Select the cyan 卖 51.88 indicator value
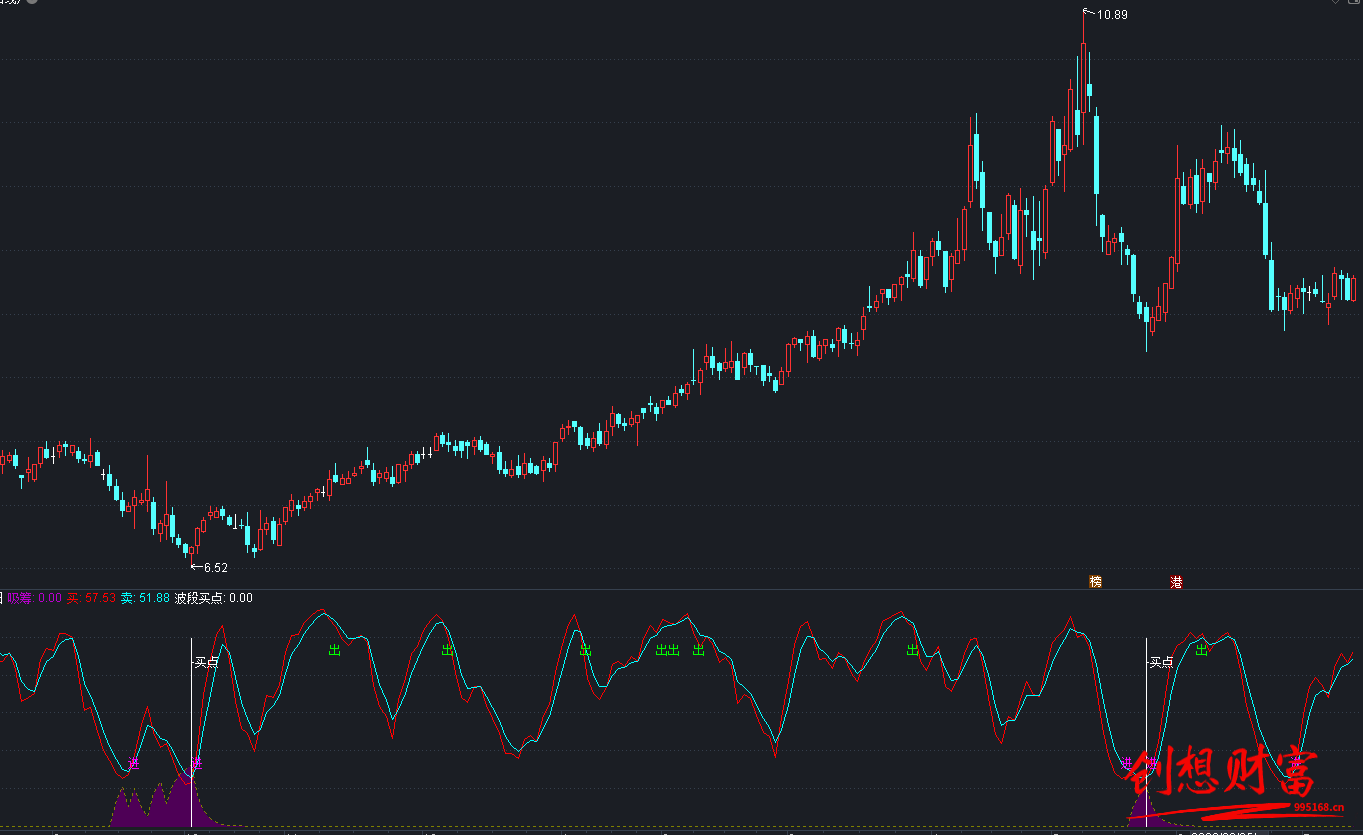1363x835 pixels. point(145,598)
